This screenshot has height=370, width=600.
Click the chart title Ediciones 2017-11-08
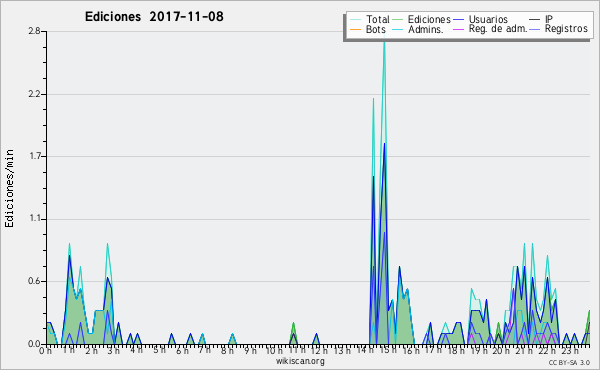click(154, 17)
